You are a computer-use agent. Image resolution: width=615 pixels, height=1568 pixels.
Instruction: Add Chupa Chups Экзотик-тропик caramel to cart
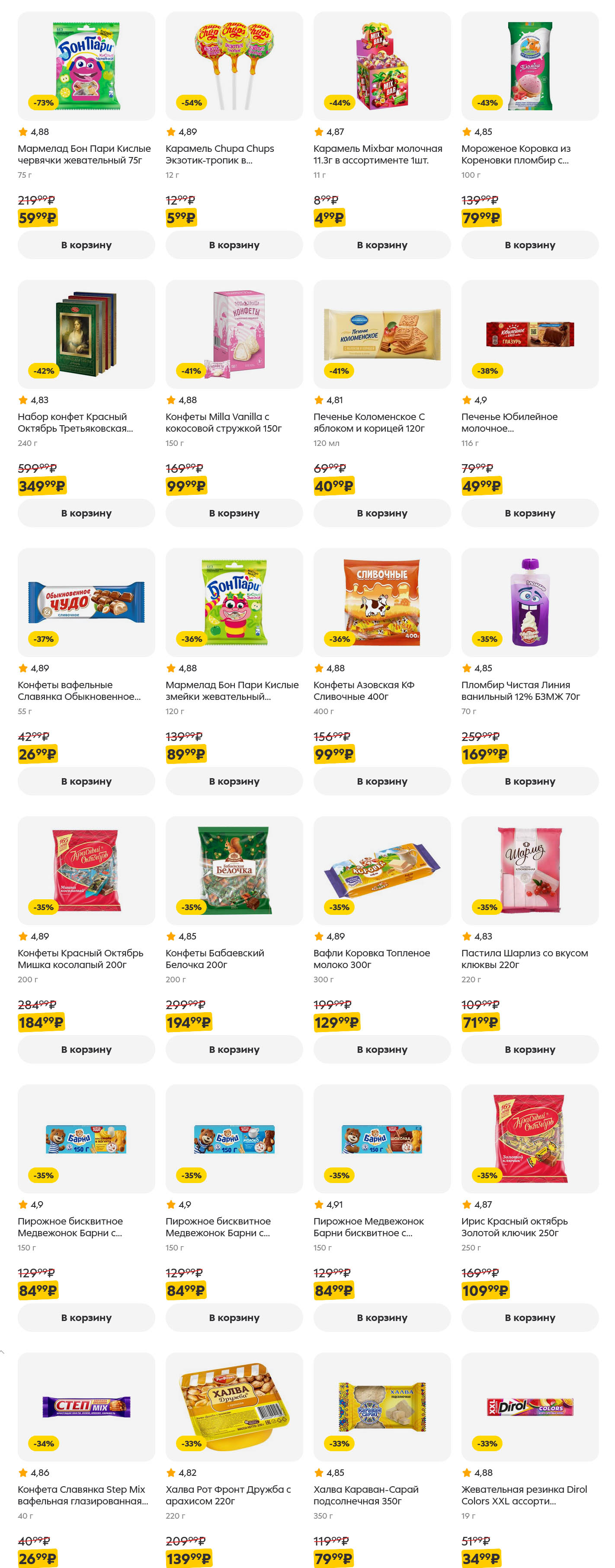(x=234, y=245)
